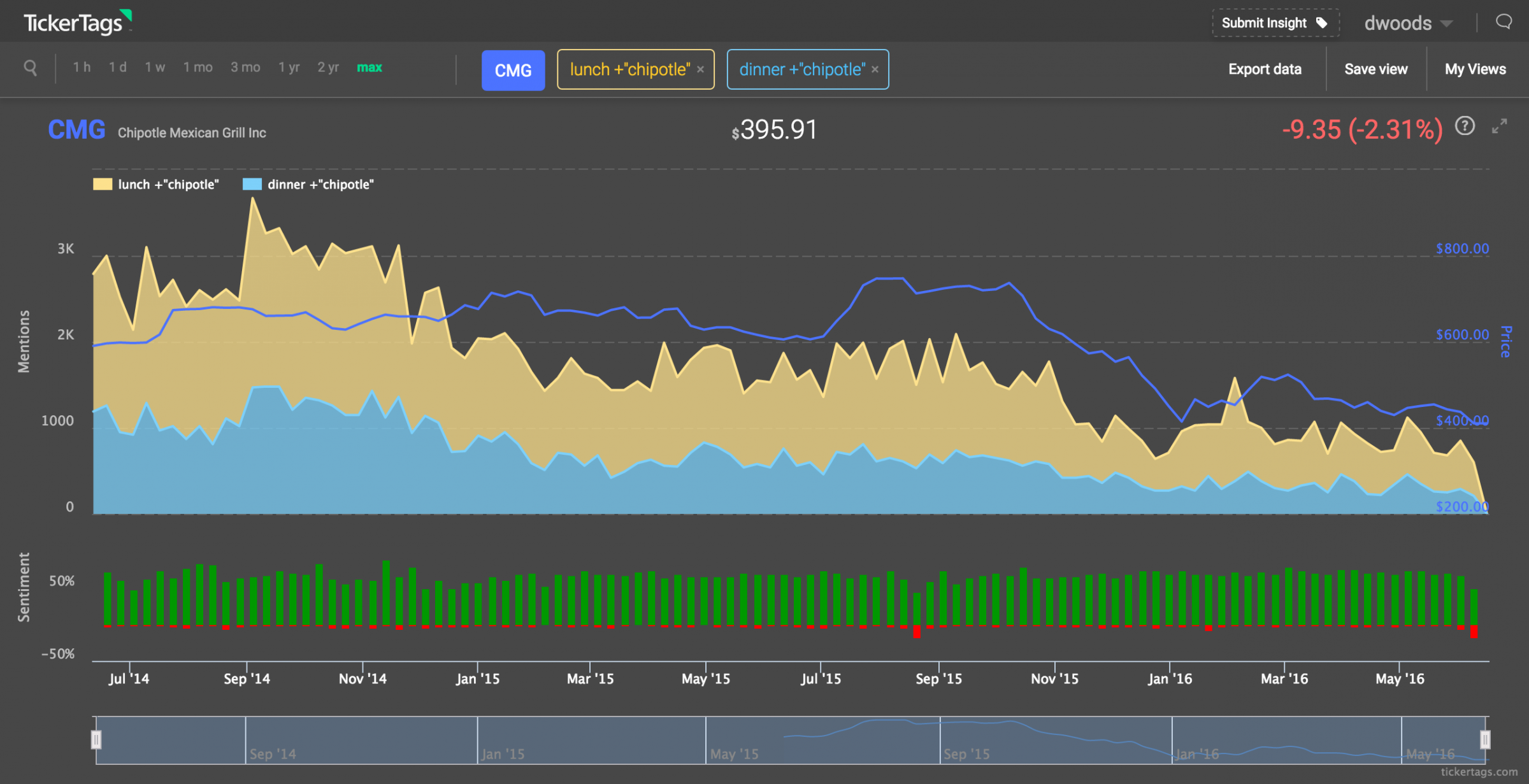
Task: Select the 1 mo time range
Action: point(197,68)
